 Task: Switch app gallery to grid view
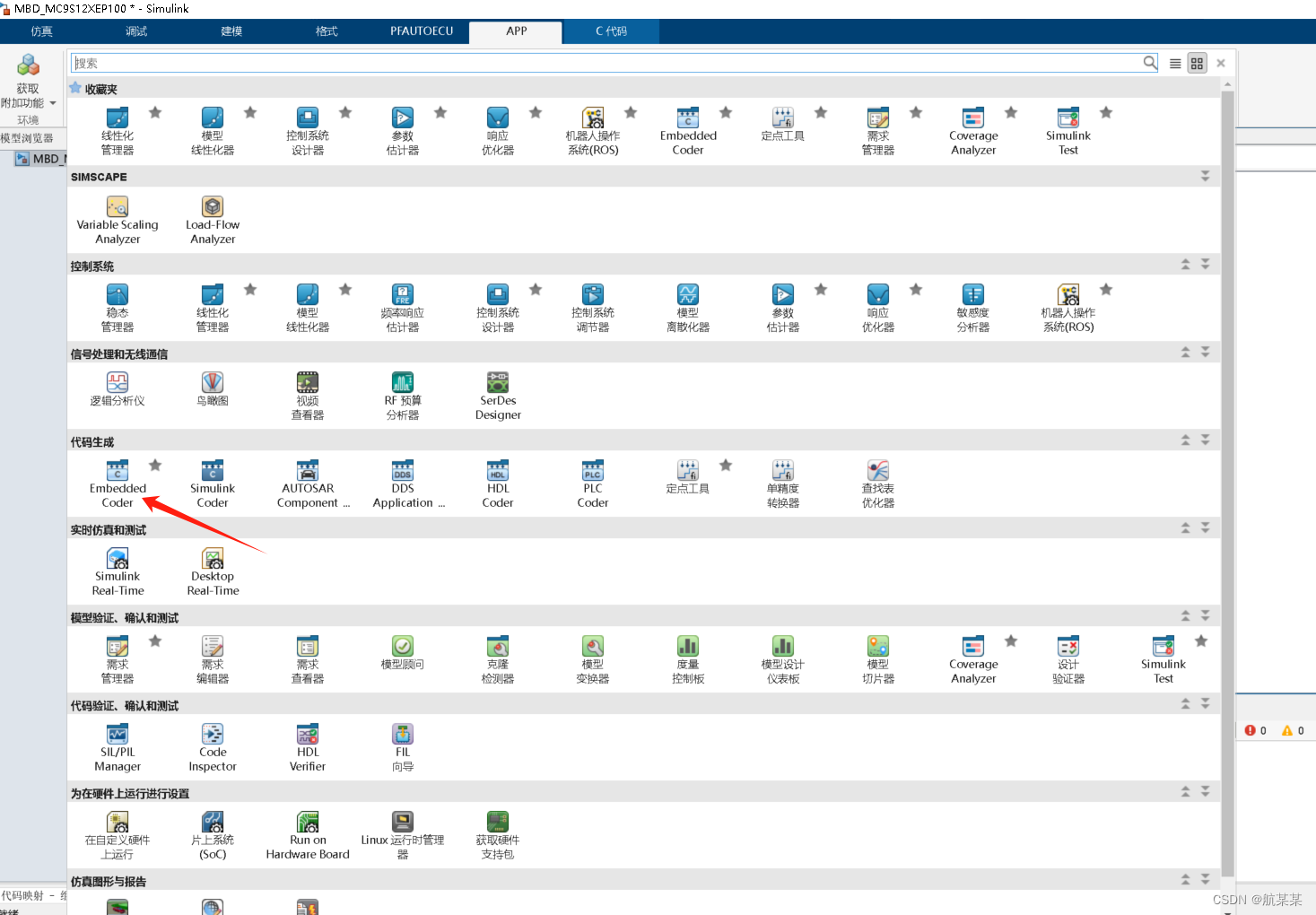(1197, 64)
